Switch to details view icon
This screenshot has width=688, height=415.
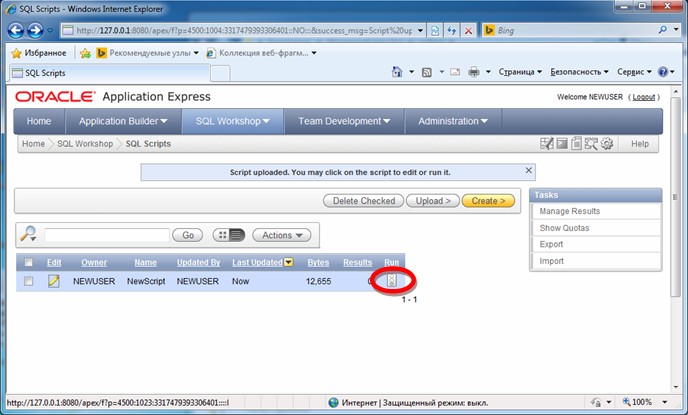click(x=236, y=235)
